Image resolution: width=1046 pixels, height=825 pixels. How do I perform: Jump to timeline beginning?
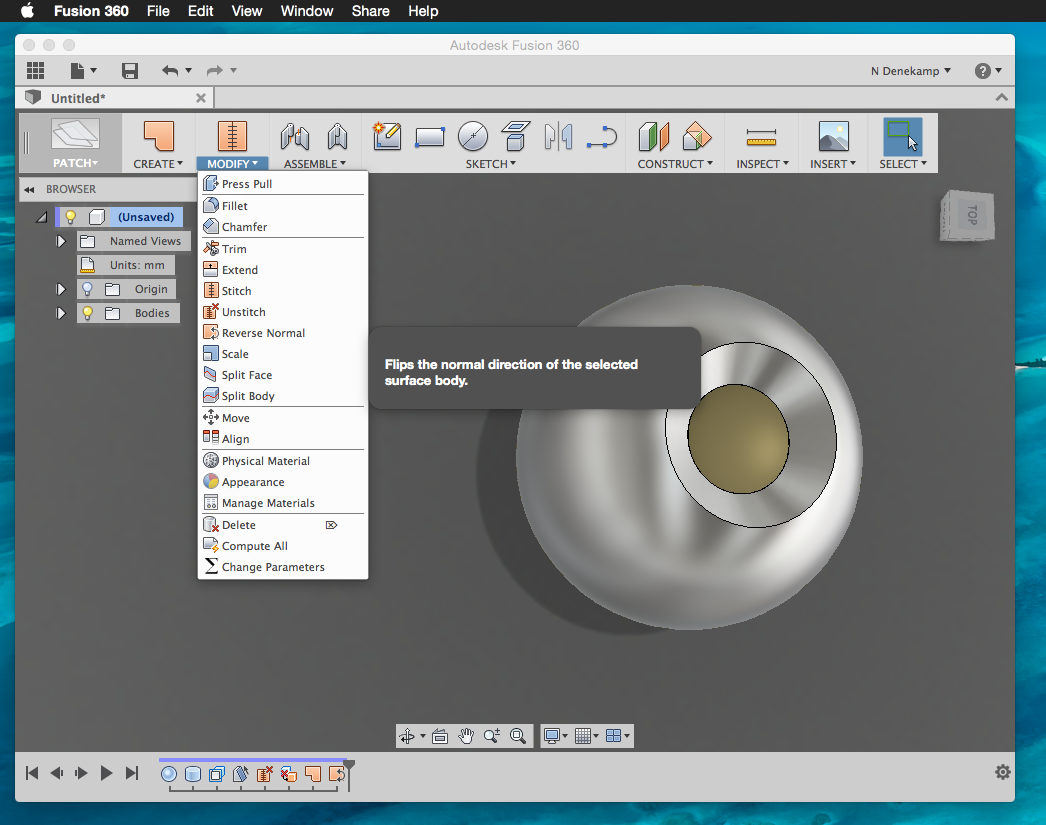(x=31, y=773)
